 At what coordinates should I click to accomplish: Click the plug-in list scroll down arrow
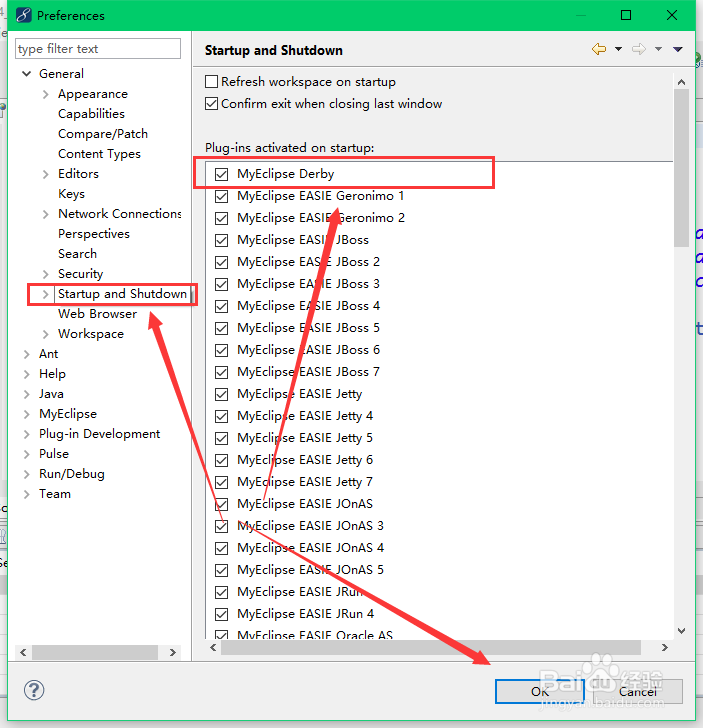pos(681,630)
